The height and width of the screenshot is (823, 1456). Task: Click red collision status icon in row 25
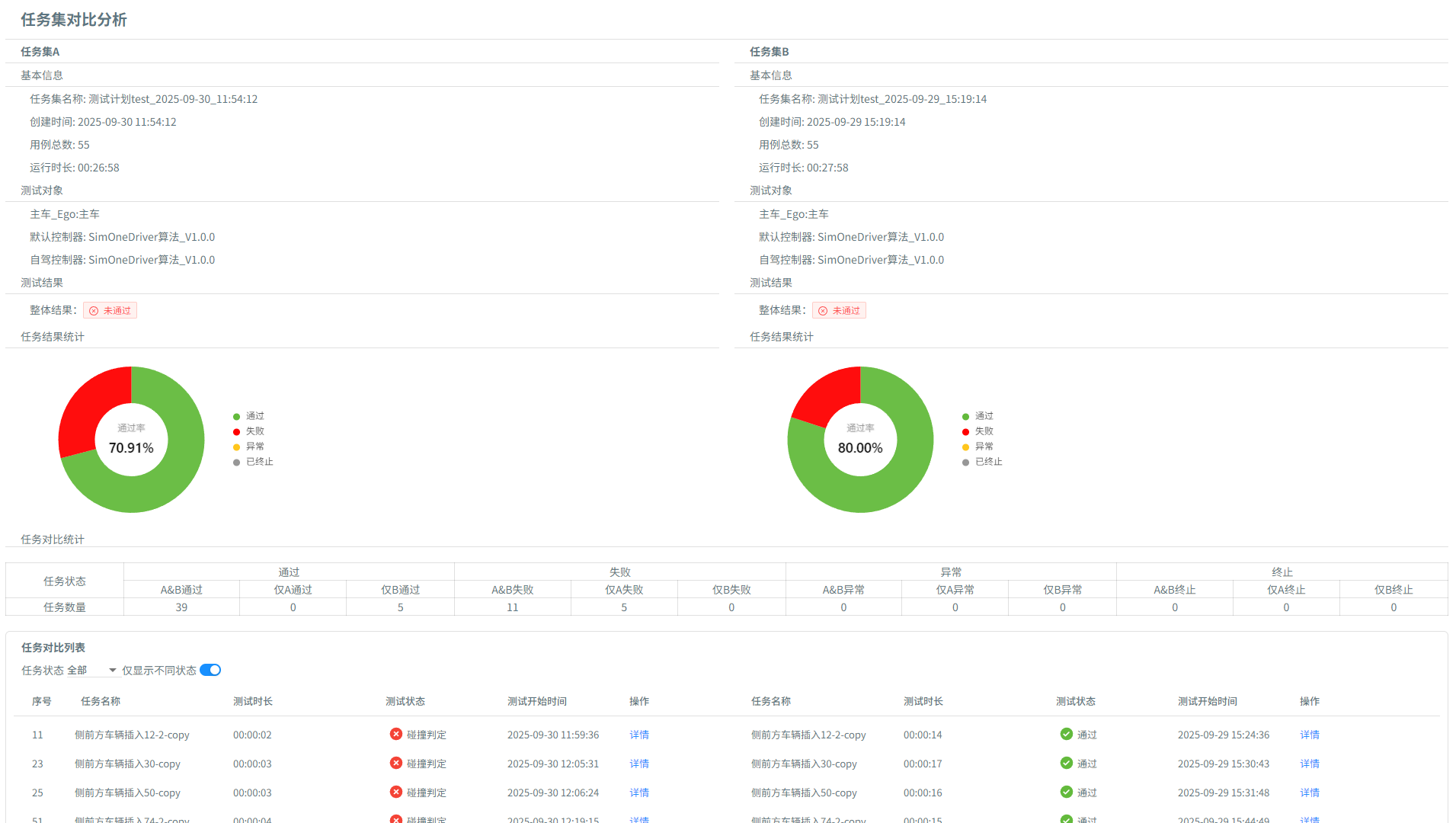tap(395, 792)
